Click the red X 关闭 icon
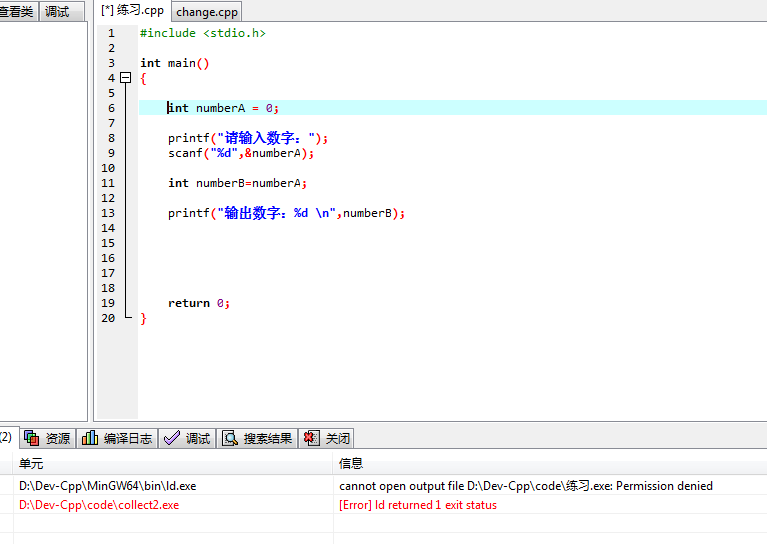 [311, 438]
